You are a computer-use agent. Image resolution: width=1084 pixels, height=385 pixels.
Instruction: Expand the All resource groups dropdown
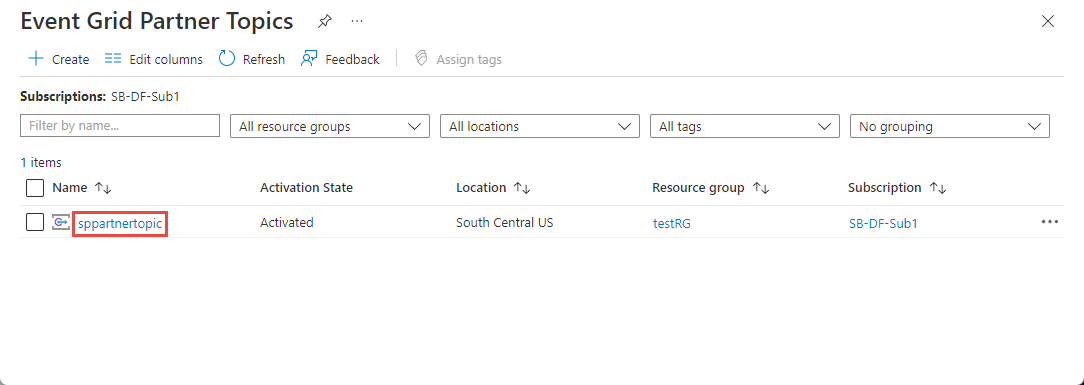coord(330,126)
